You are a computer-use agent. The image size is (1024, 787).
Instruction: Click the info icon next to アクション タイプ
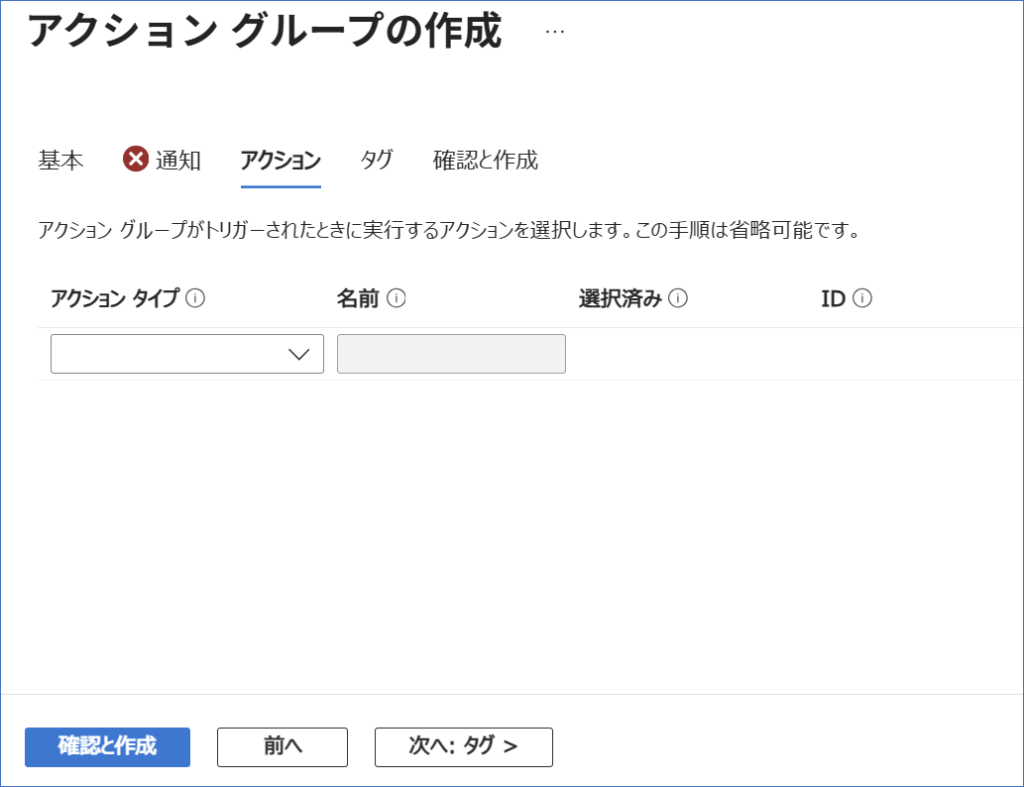(196, 298)
